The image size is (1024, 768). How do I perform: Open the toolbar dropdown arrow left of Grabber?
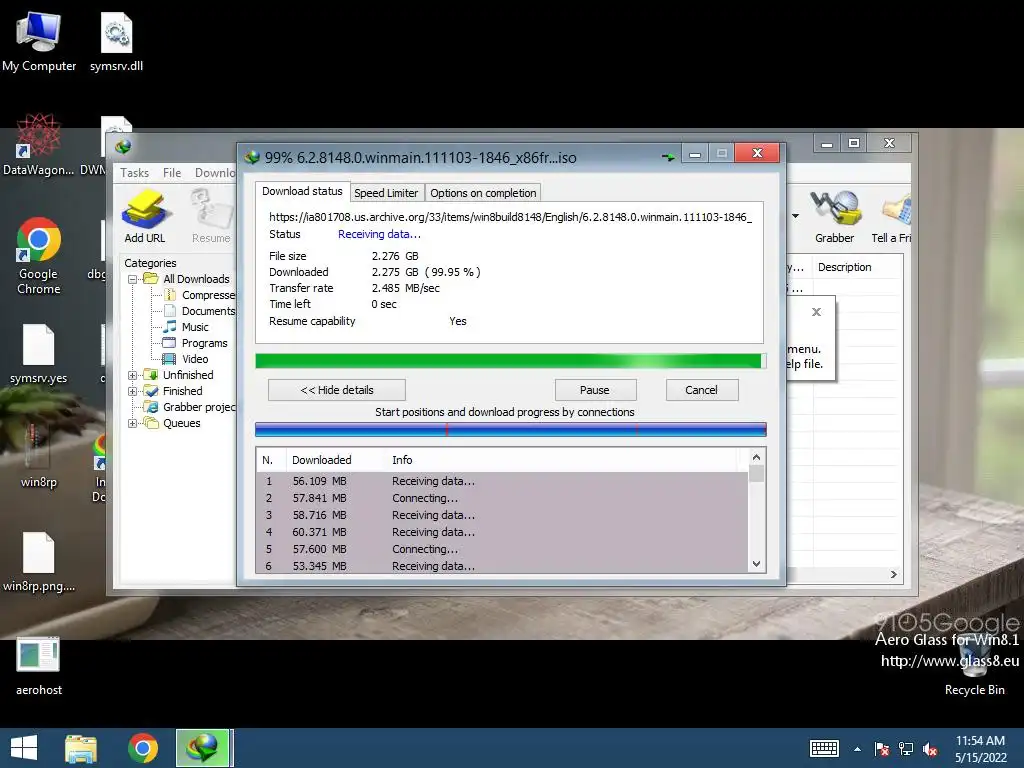[795, 216]
